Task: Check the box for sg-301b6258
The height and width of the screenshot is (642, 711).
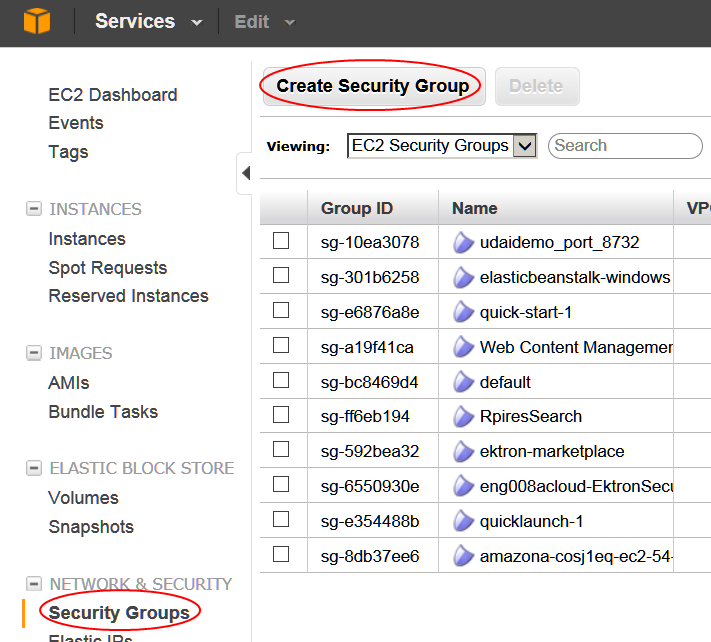Action: (281, 275)
